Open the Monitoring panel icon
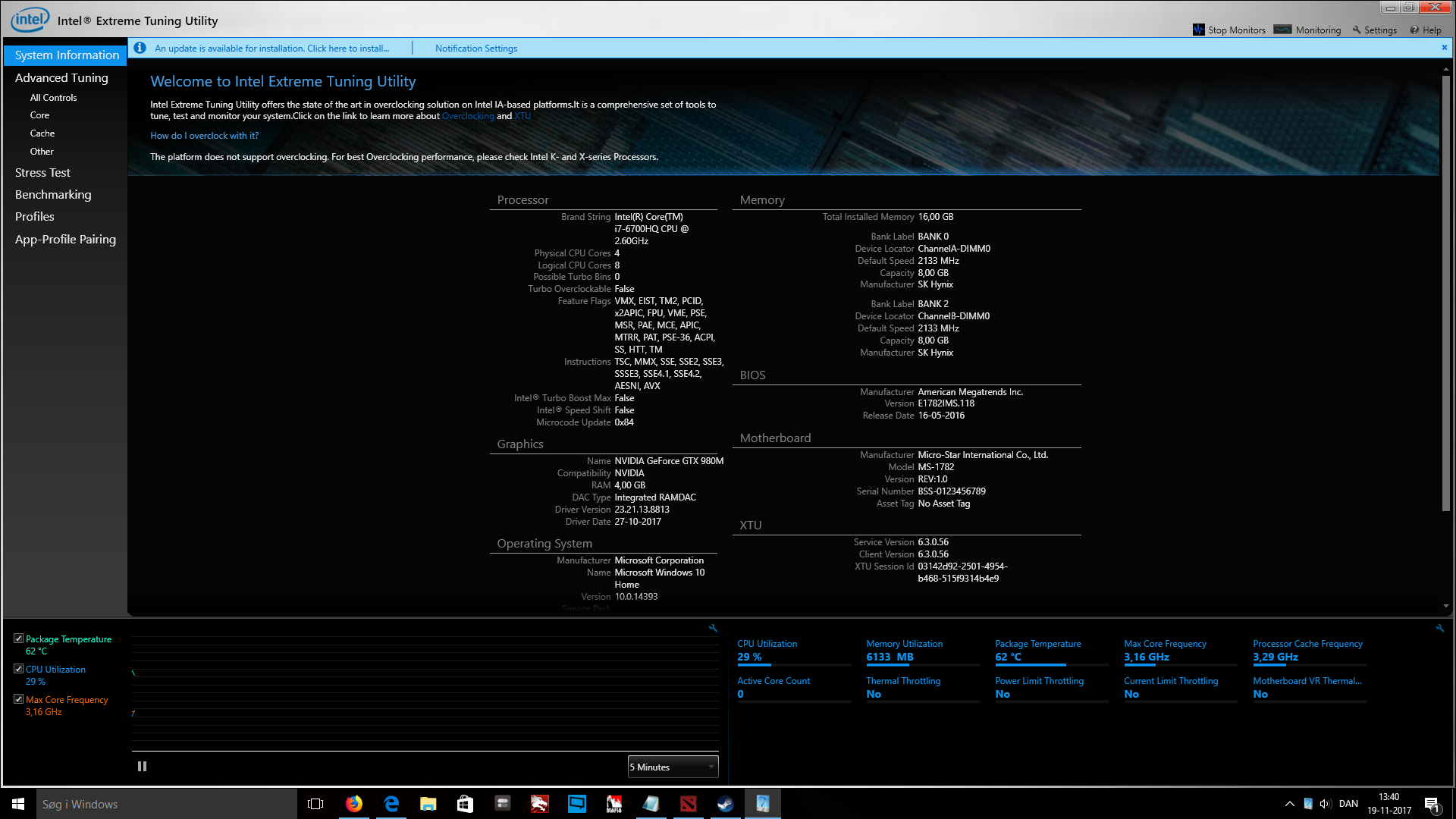The image size is (1456, 819). [1282, 30]
